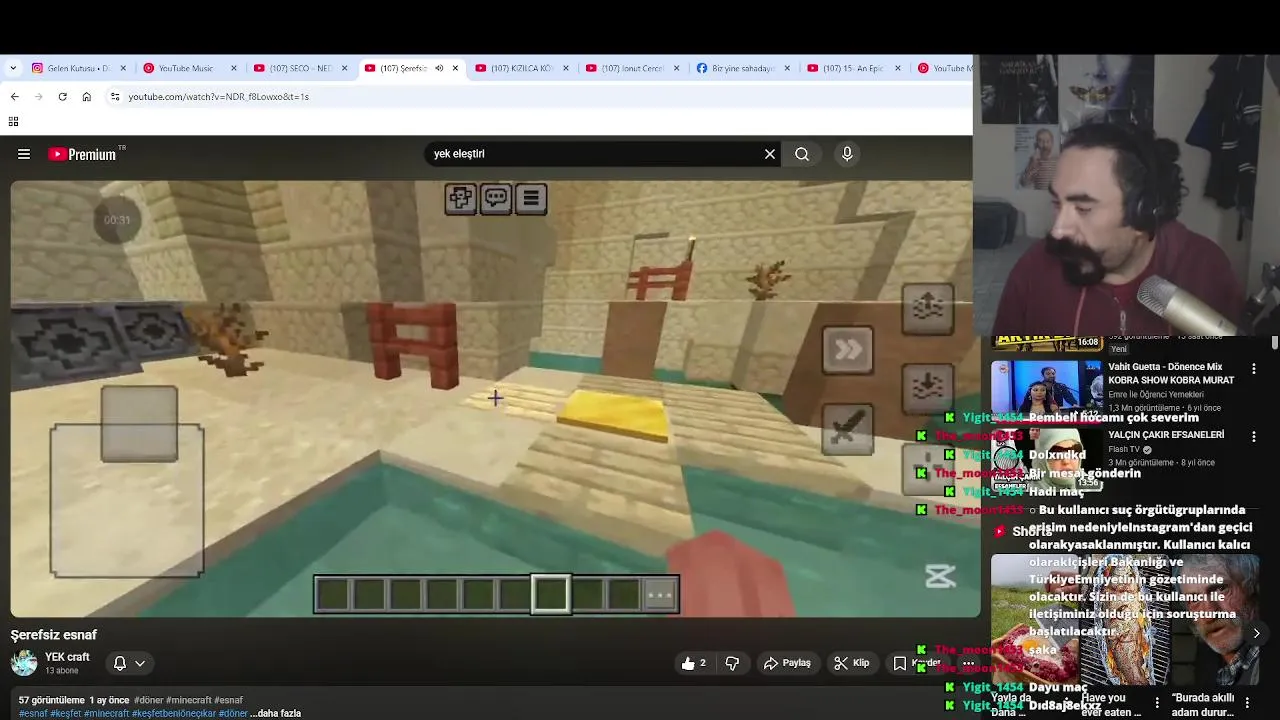This screenshot has width=1280, height=720.
Task: Open the tab search dropdown arrow
Action: coord(13,68)
